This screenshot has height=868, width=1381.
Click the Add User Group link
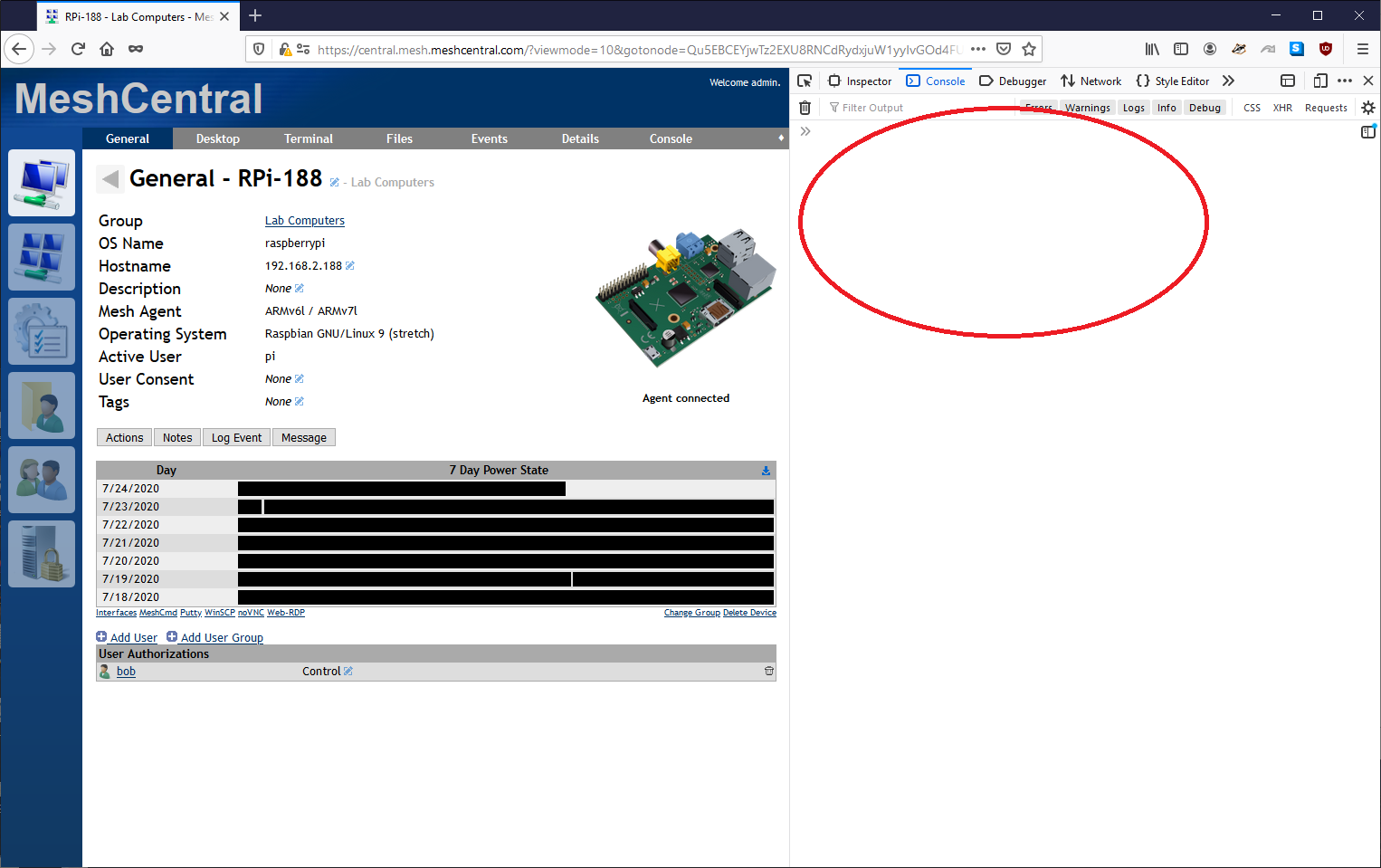click(x=221, y=636)
